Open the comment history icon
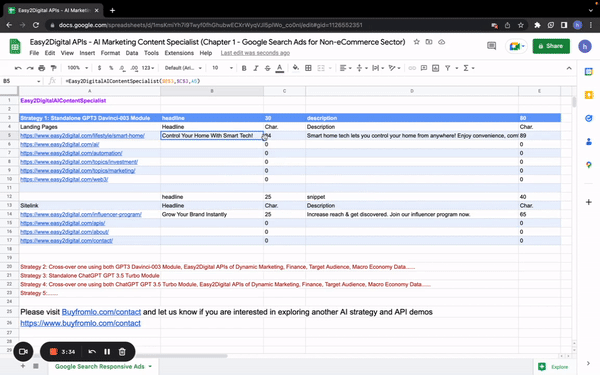The height and width of the screenshot is (375, 600). pos(492,46)
